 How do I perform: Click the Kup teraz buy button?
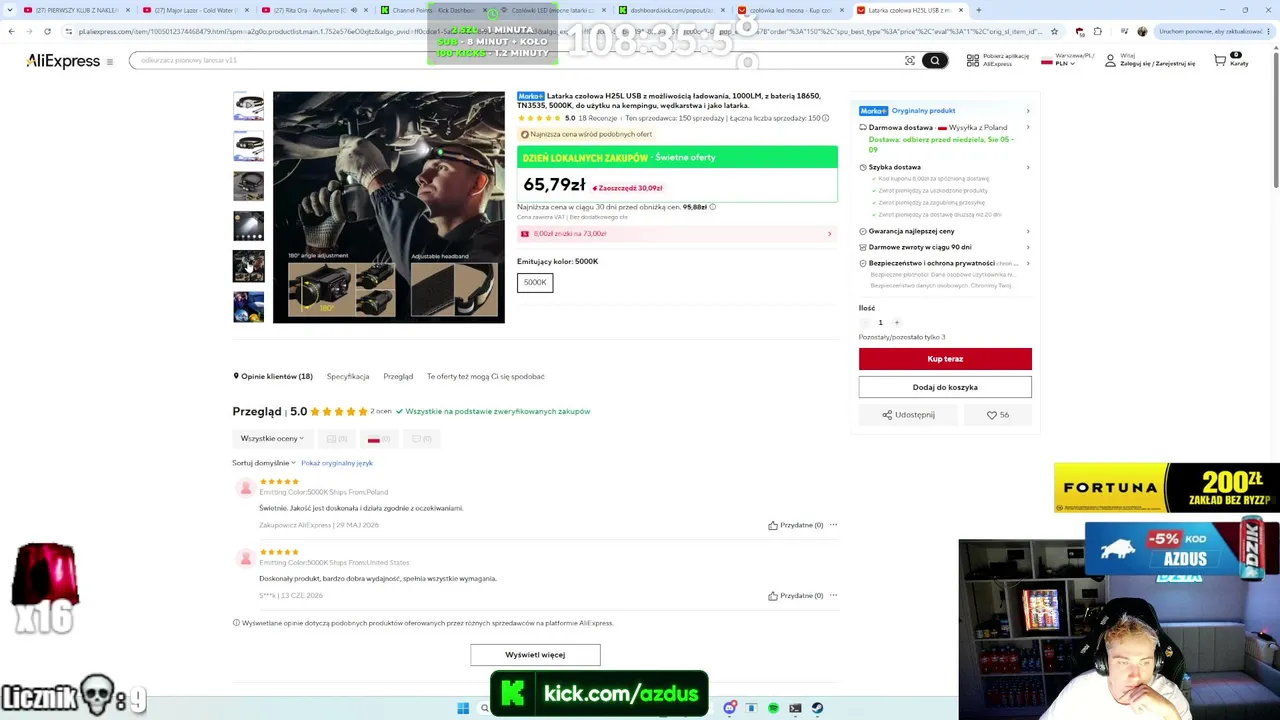(x=945, y=359)
